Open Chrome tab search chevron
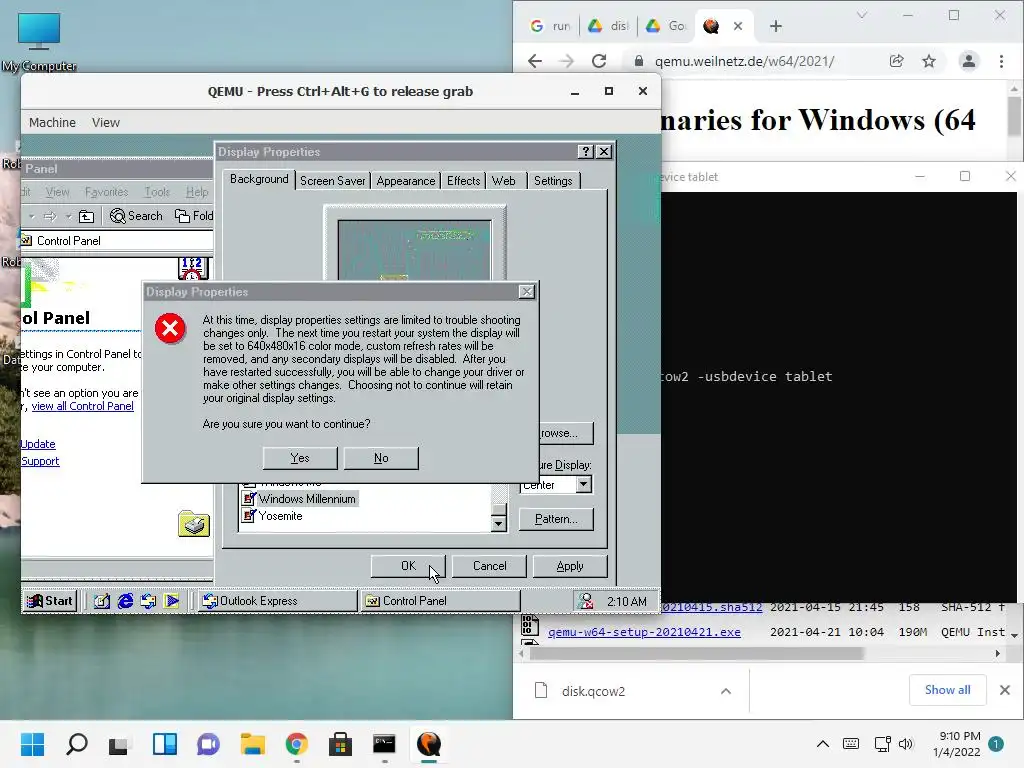This screenshot has width=1024, height=768. click(862, 15)
